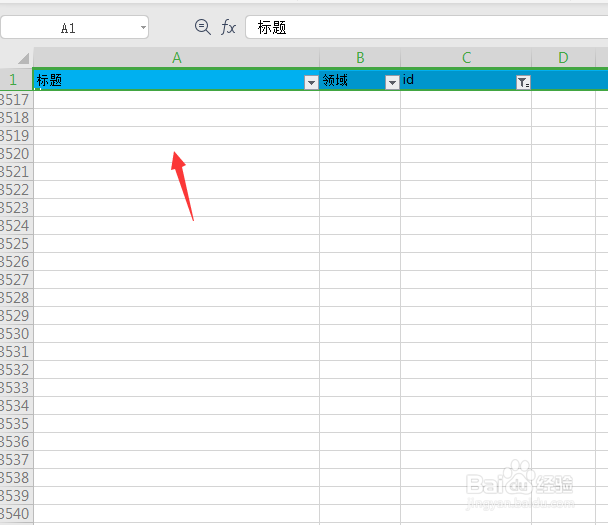Select row header 3532

pyautogui.click(x=16, y=370)
